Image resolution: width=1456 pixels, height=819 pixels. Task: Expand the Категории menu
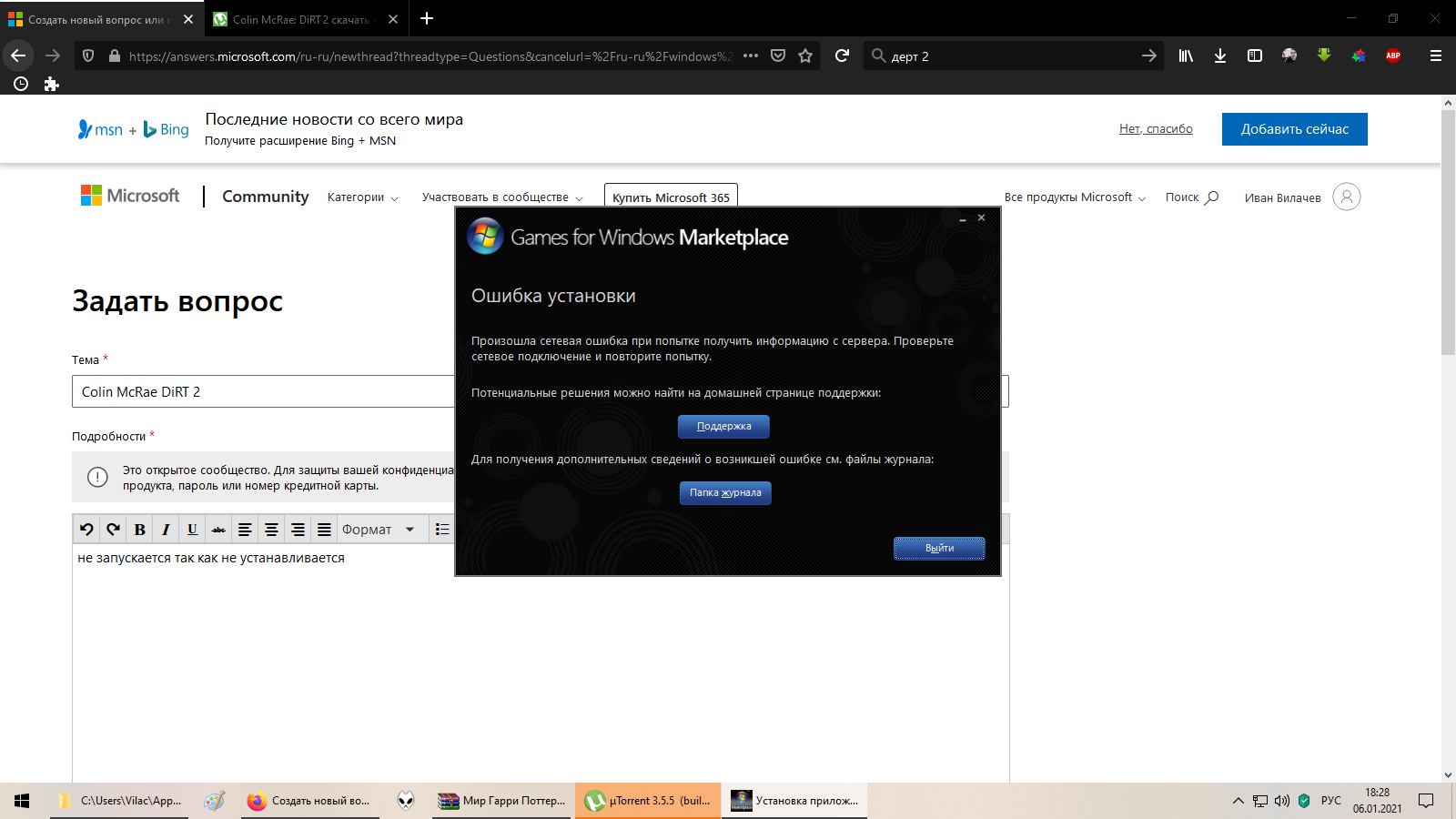pyautogui.click(x=362, y=197)
